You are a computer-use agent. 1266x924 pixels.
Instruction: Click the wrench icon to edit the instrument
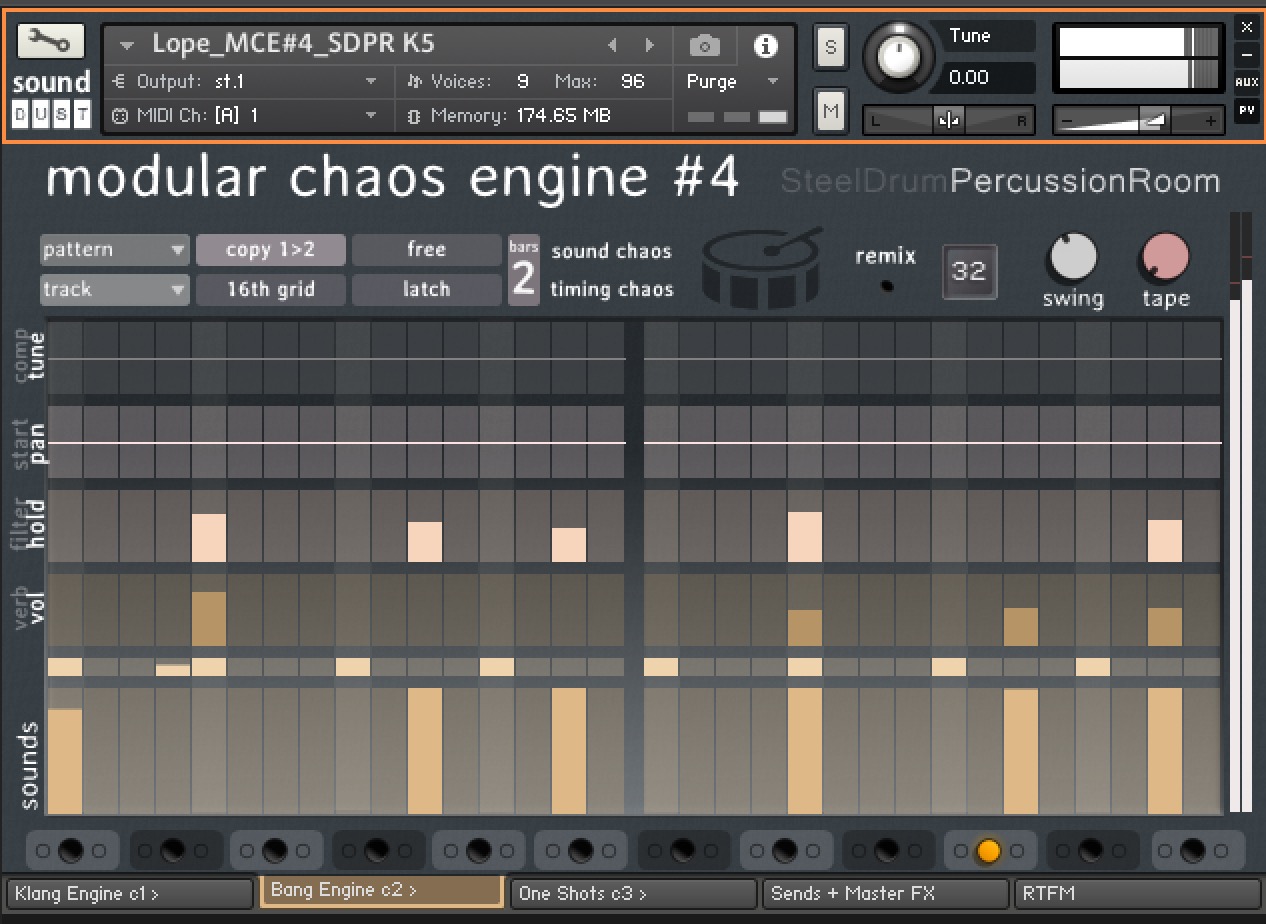pyautogui.click(x=52, y=41)
